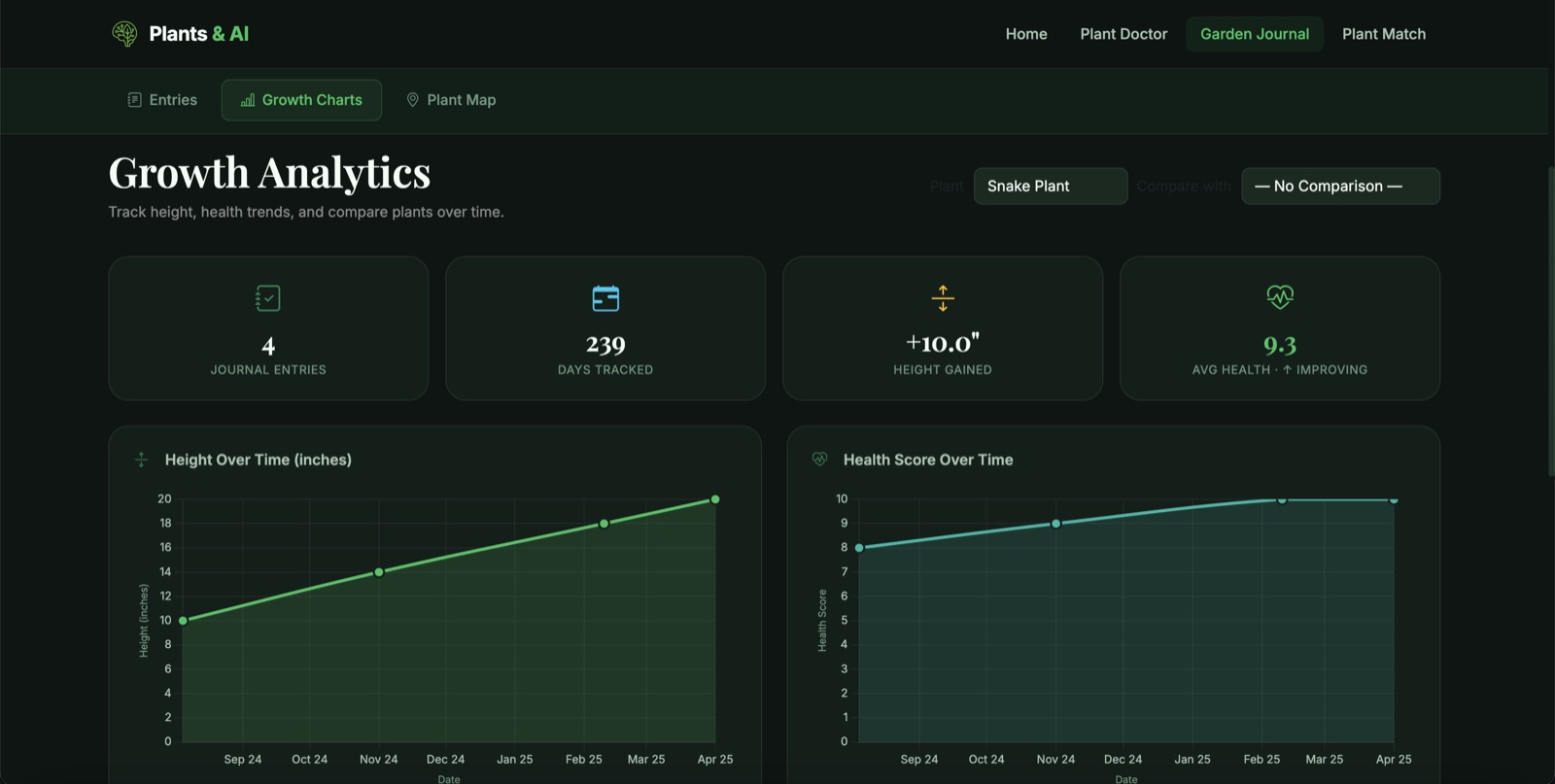This screenshot has height=784, width=1555.
Task: Open Plant Match in the navigation
Action: click(1384, 34)
